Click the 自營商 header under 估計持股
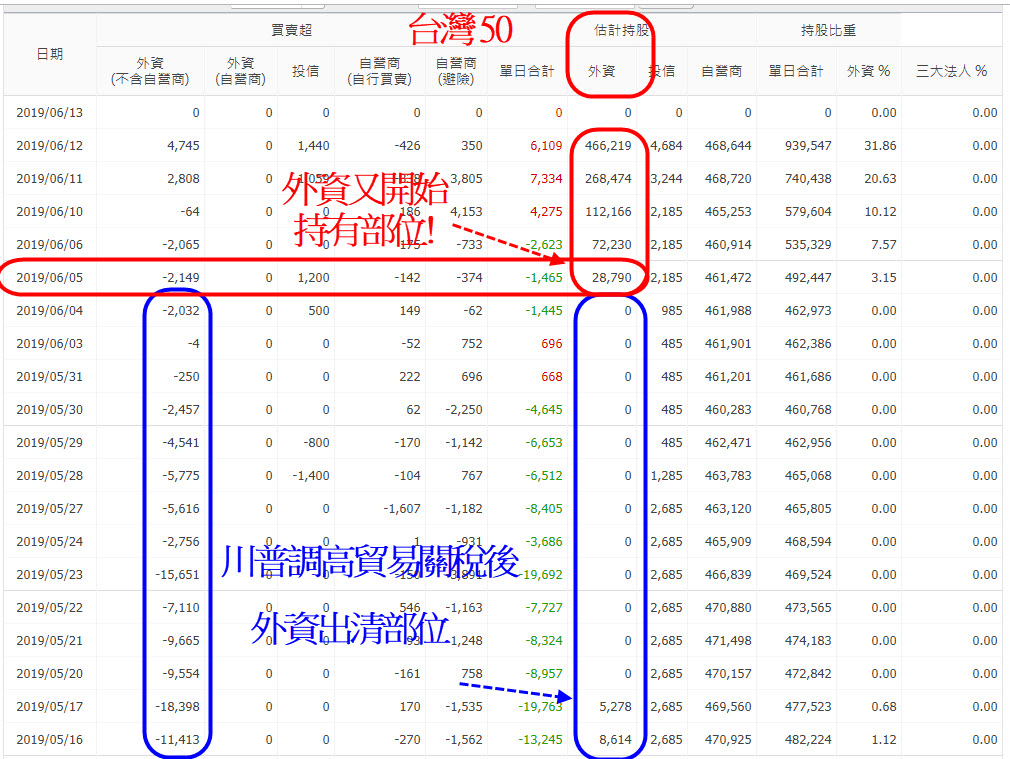Image resolution: width=1010 pixels, height=759 pixels. (x=721, y=71)
